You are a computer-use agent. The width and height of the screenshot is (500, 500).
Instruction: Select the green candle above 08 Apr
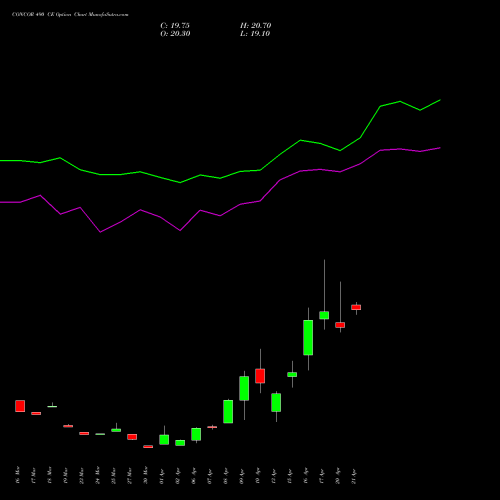click(x=228, y=412)
